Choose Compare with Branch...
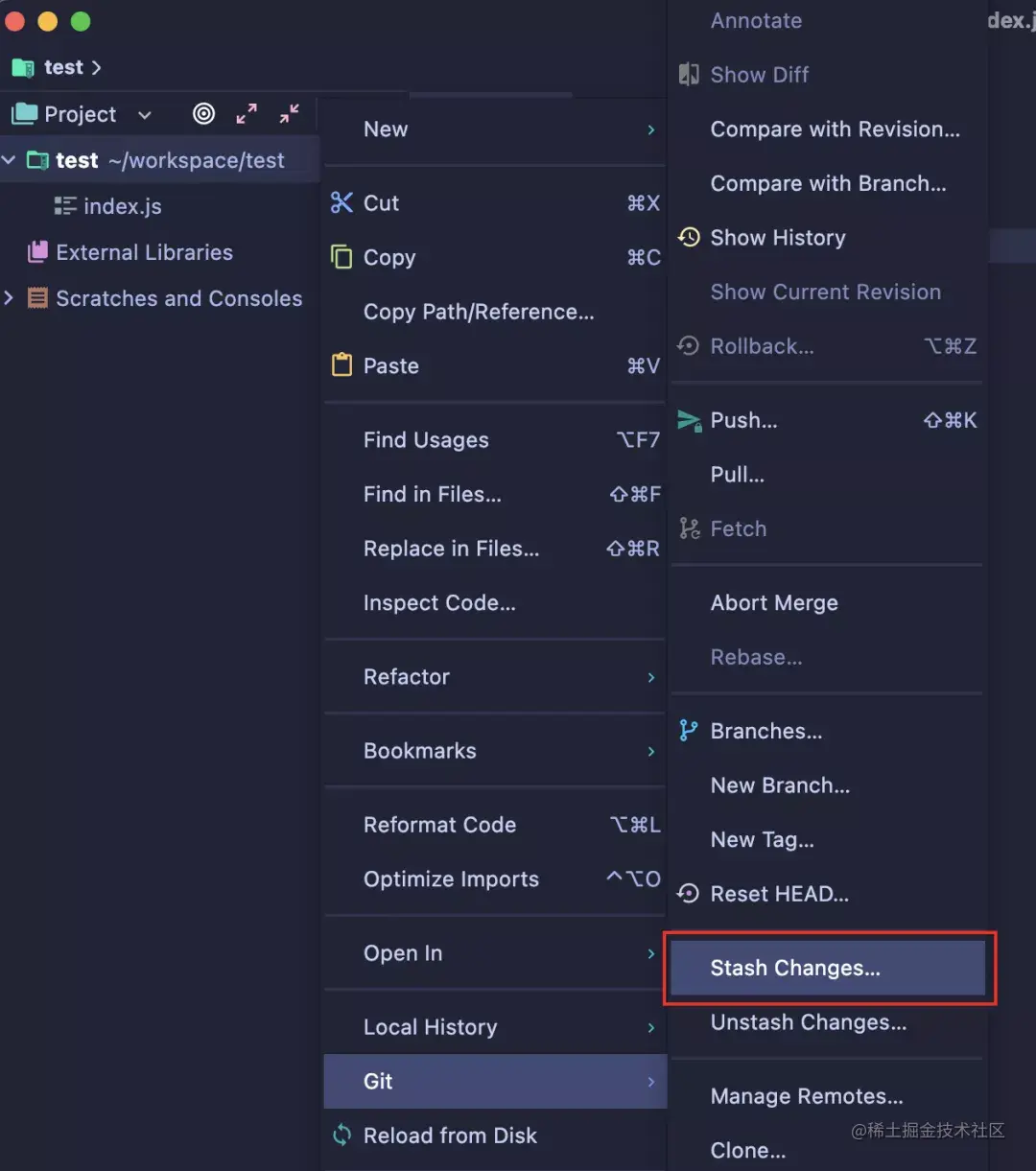 pos(828,183)
